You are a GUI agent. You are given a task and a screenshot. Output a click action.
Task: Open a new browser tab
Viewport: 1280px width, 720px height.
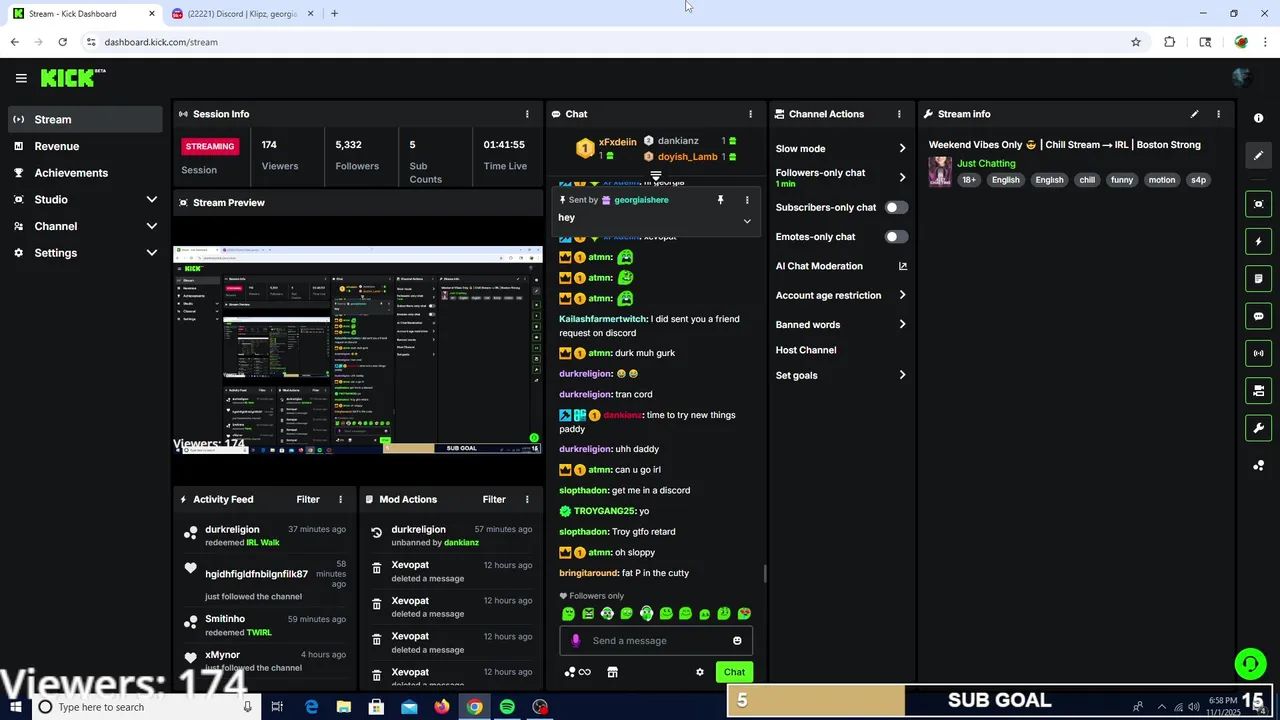(334, 13)
